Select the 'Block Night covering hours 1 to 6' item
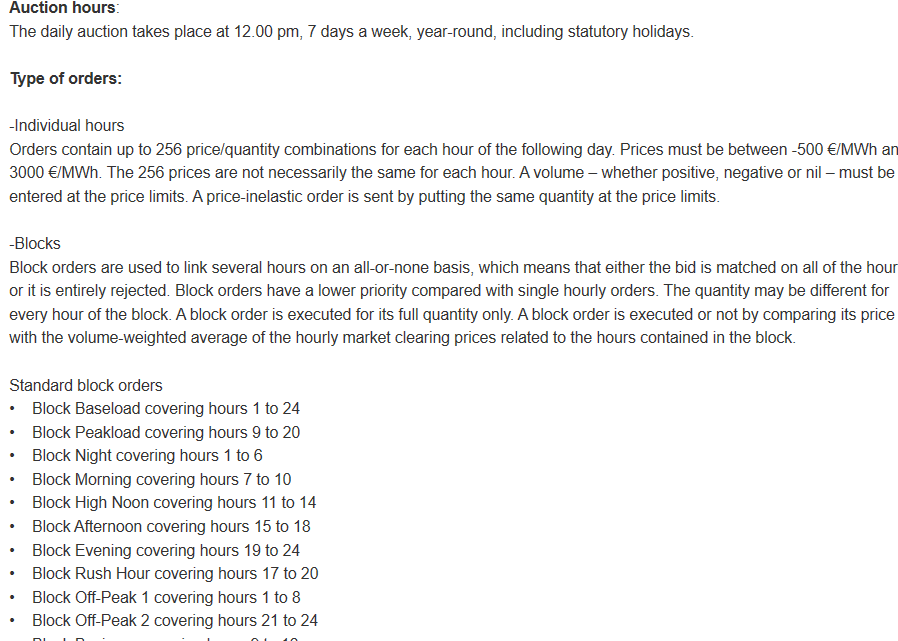 [147, 455]
